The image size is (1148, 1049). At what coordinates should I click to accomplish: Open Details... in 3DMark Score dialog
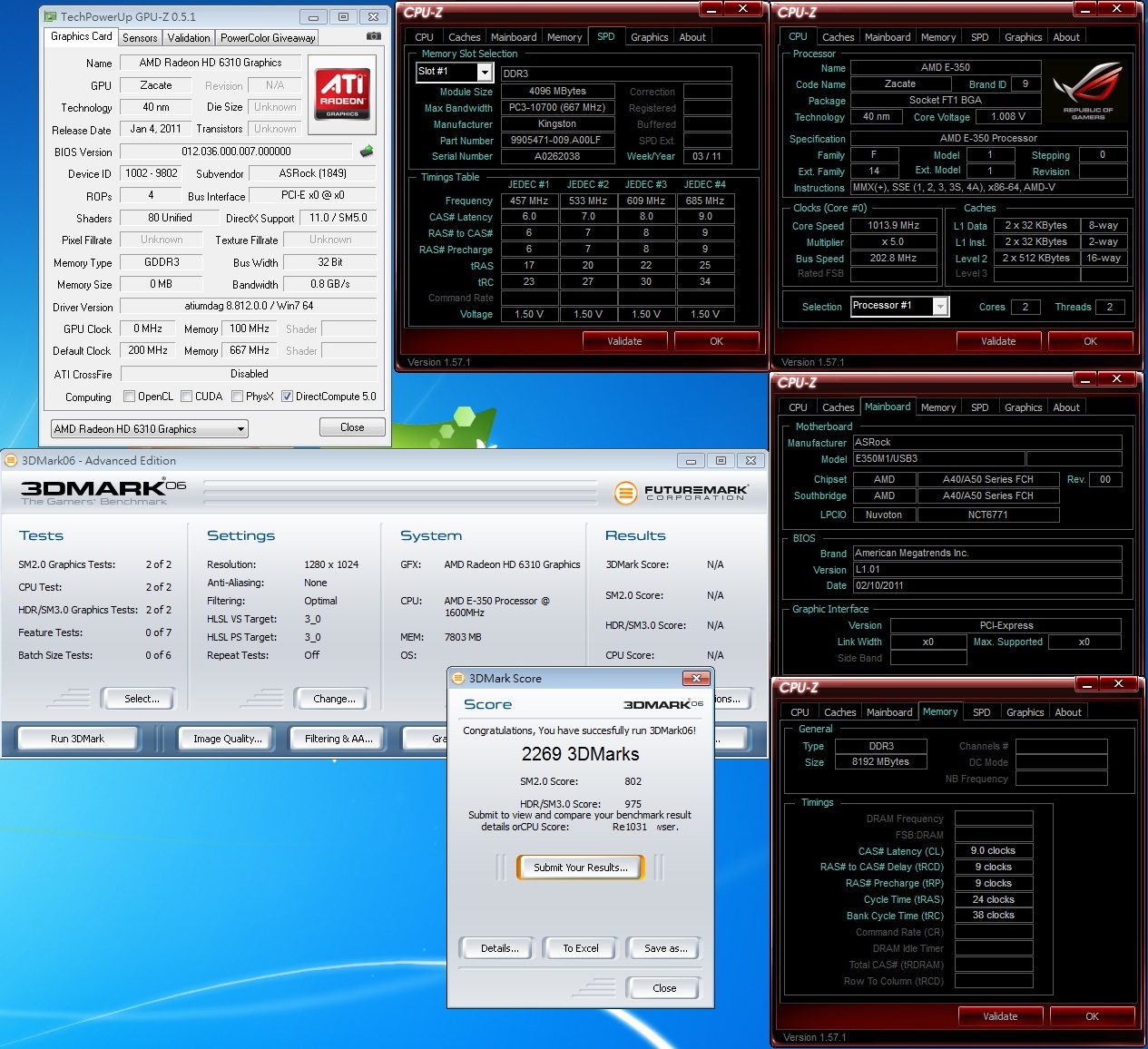500,948
